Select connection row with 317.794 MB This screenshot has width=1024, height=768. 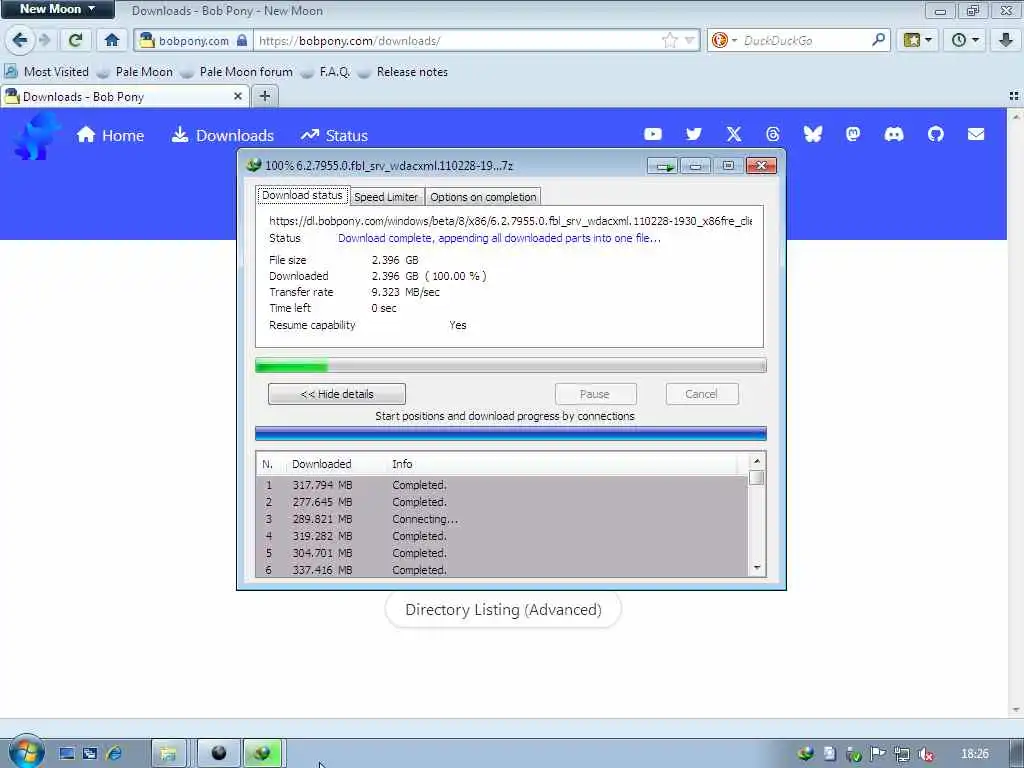[x=502, y=485]
